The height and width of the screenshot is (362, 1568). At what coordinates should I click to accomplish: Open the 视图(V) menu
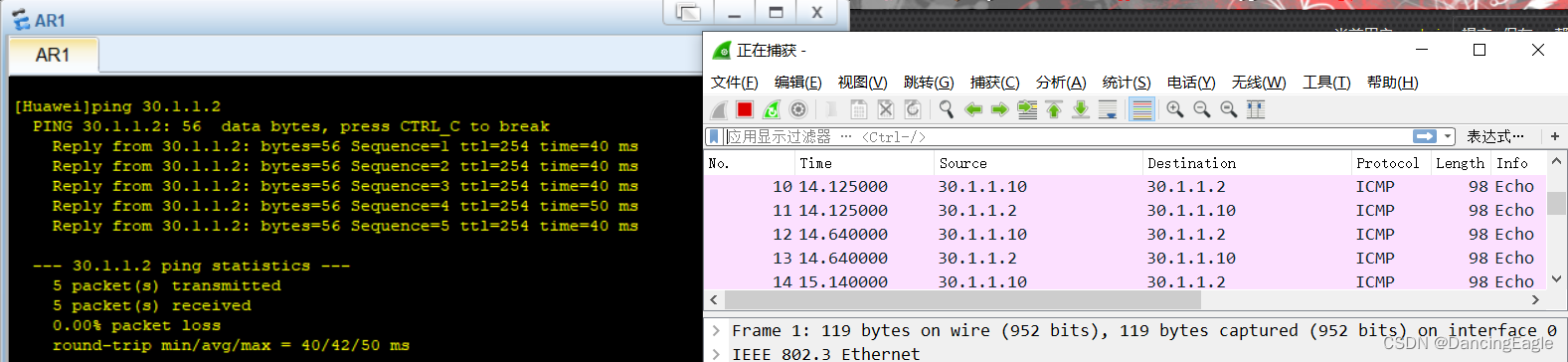(x=862, y=83)
